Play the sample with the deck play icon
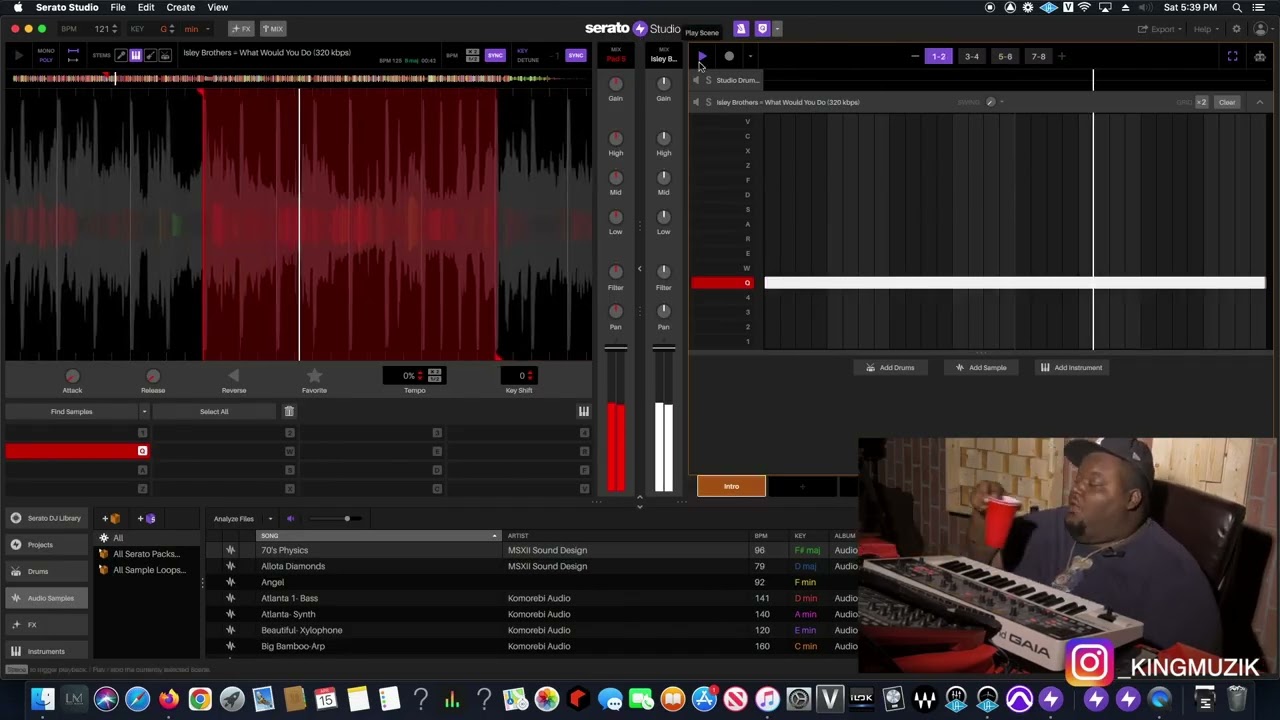This screenshot has width=1280, height=720. click(18, 56)
